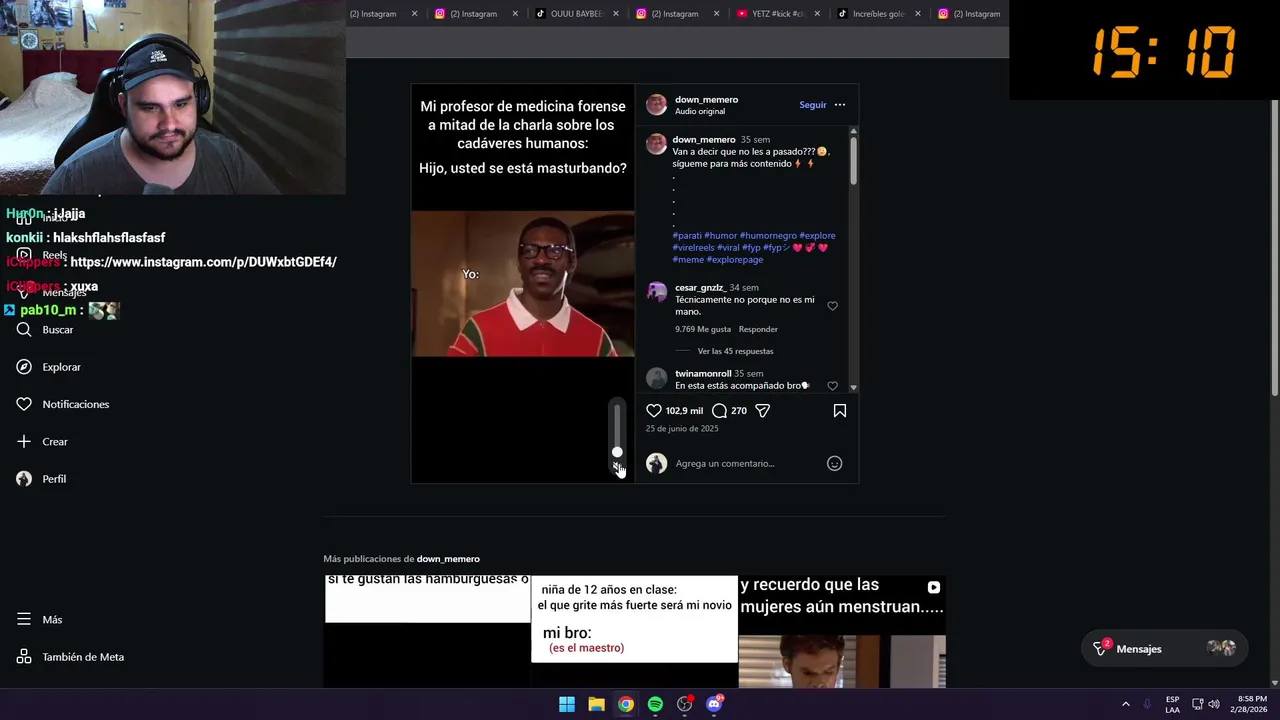The image size is (1280, 720).
Task: Close the YETZ #kick tab
Action: (817, 14)
